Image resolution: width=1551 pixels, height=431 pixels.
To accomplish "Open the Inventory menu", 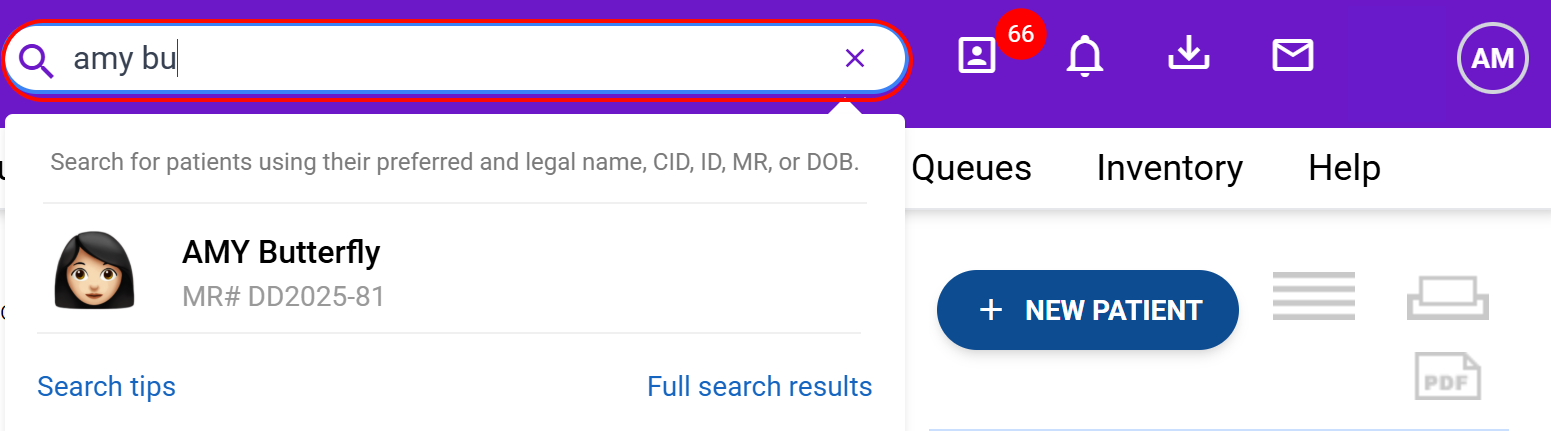I will 1169,168.
